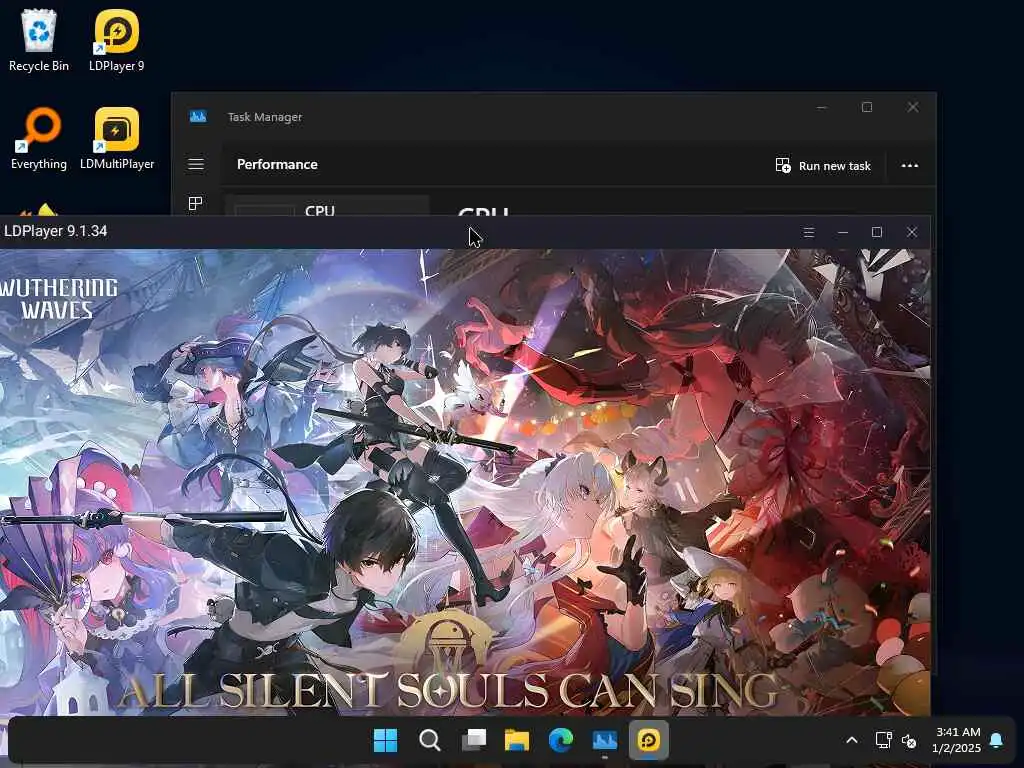Image resolution: width=1024 pixels, height=768 pixels.
Task: Launch LDPlayer 9 desktop shortcut
Action: 116,40
